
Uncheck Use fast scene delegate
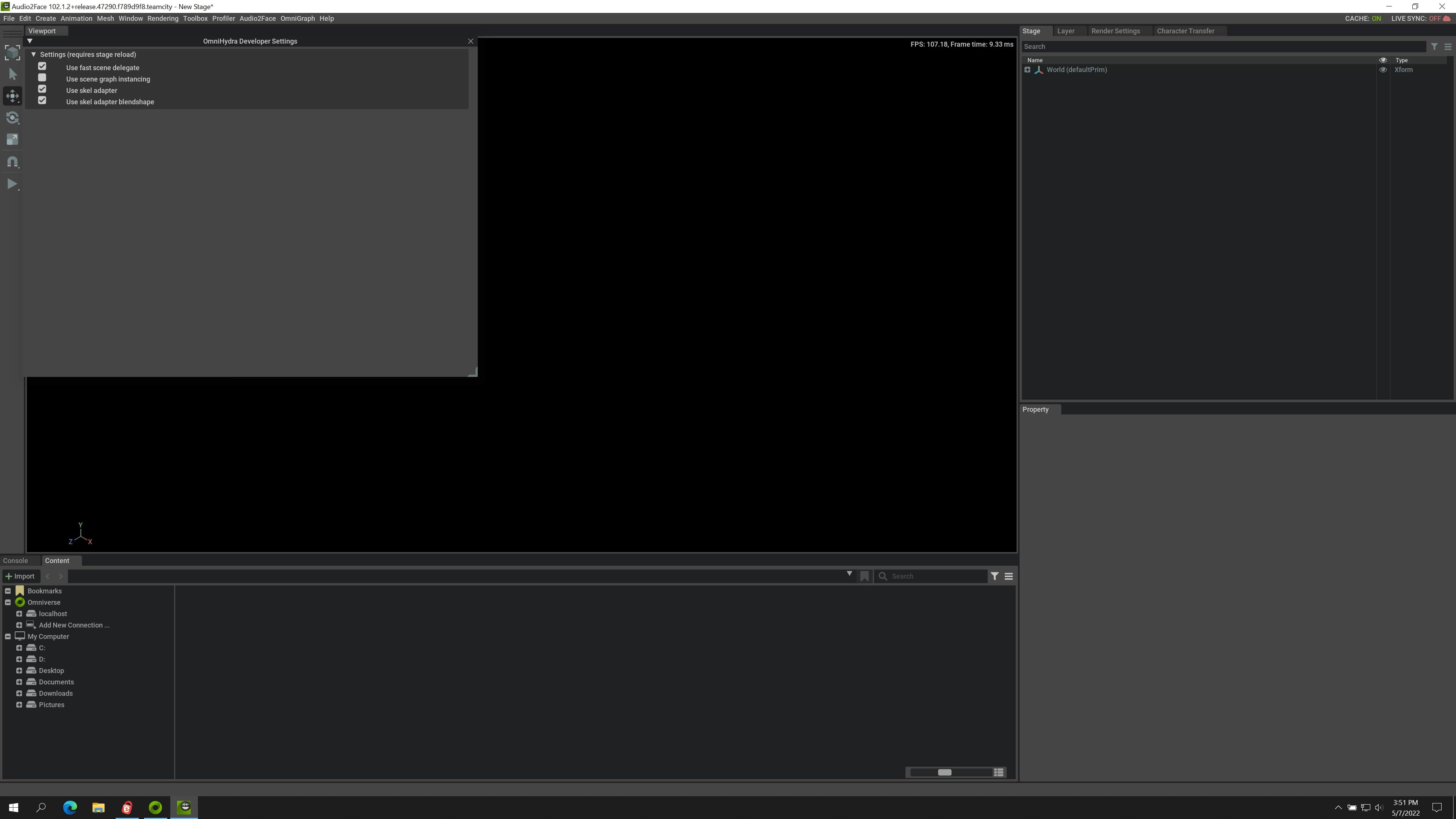(x=42, y=67)
